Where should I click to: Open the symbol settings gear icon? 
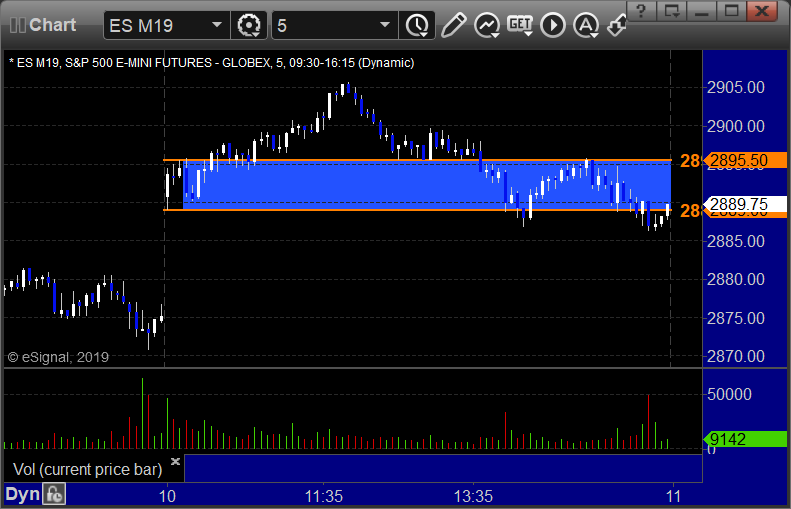(x=249, y=25)
